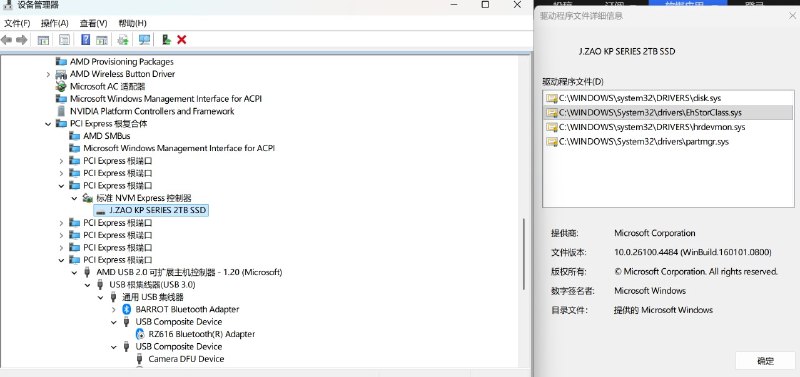
Task: Click the red X Uninstall device icon
Action: [x=182, y=40]
